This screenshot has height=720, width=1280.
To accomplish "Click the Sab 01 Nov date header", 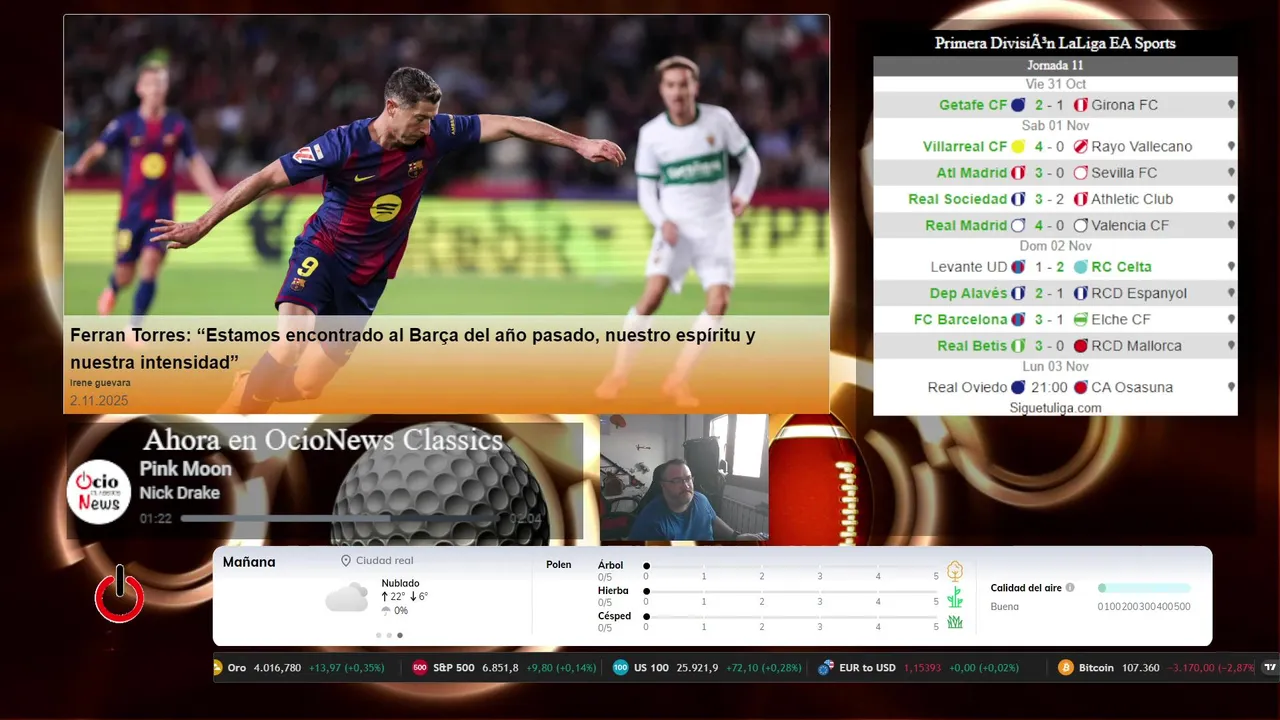I will (1055, 125).
